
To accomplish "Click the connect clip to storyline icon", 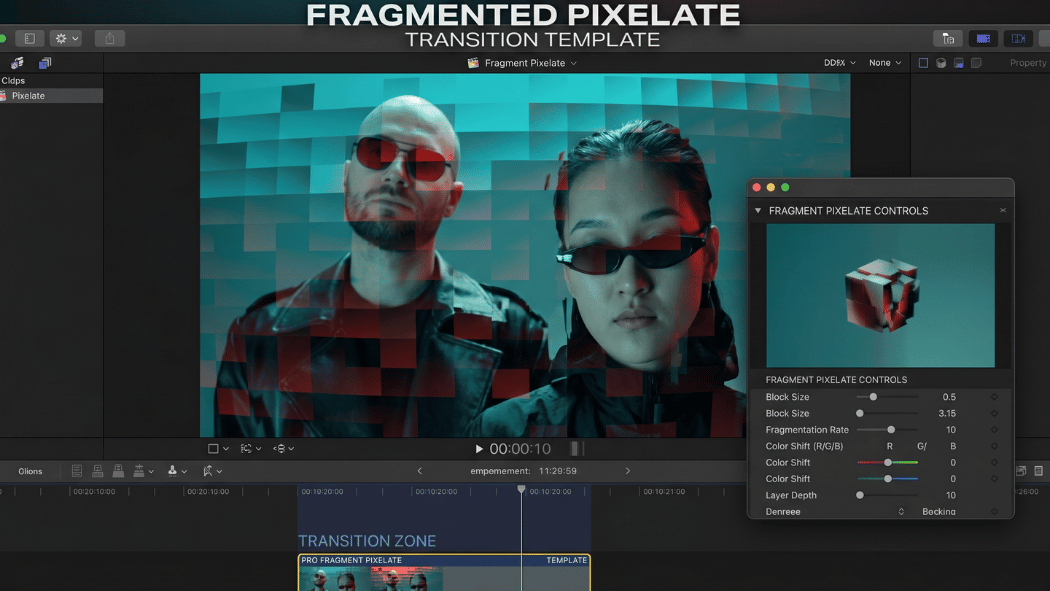I will (77, 471).
